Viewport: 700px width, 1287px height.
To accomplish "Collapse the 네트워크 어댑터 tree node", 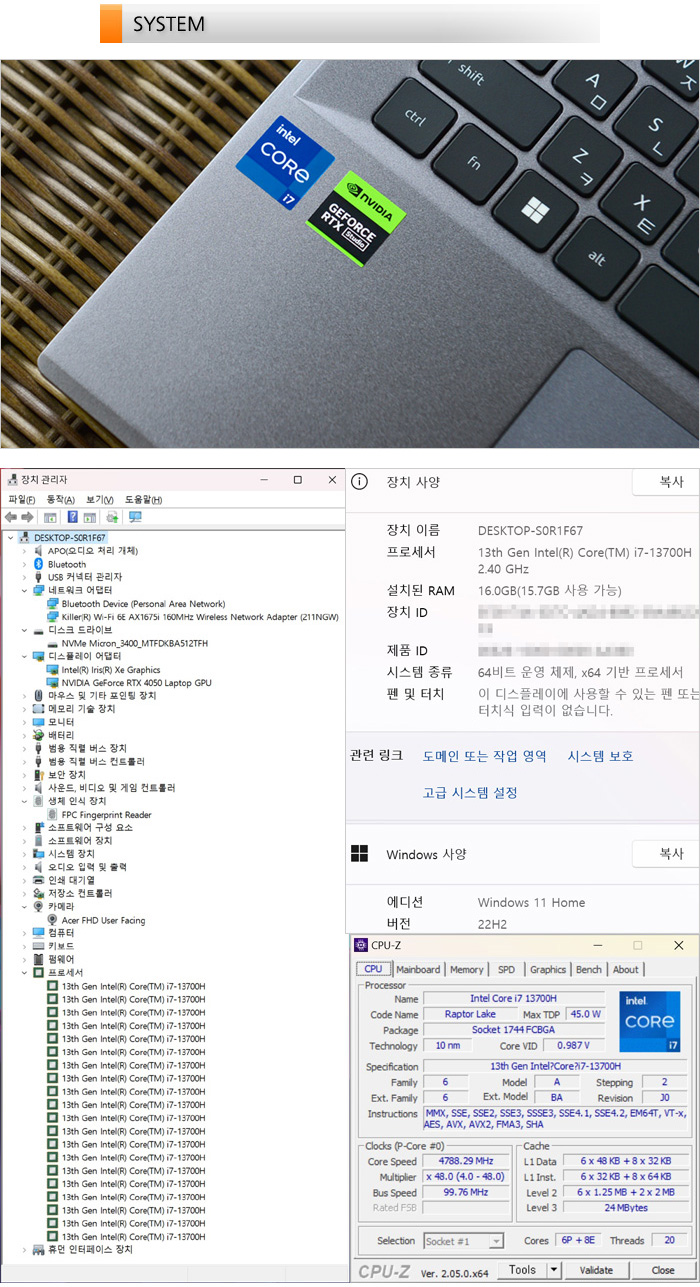I will point(25,591).
